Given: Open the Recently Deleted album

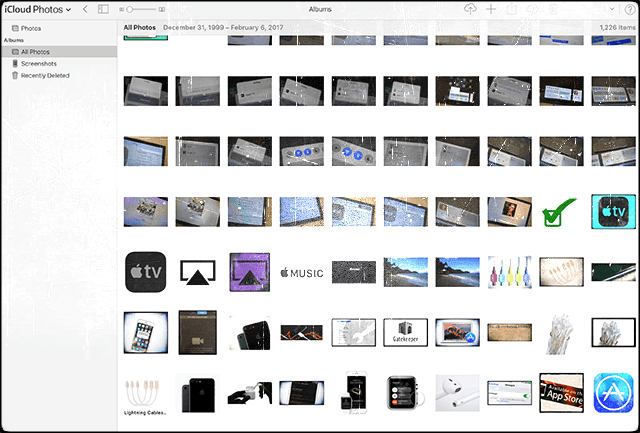Looking at the screenshot, I should coord(44,75).
